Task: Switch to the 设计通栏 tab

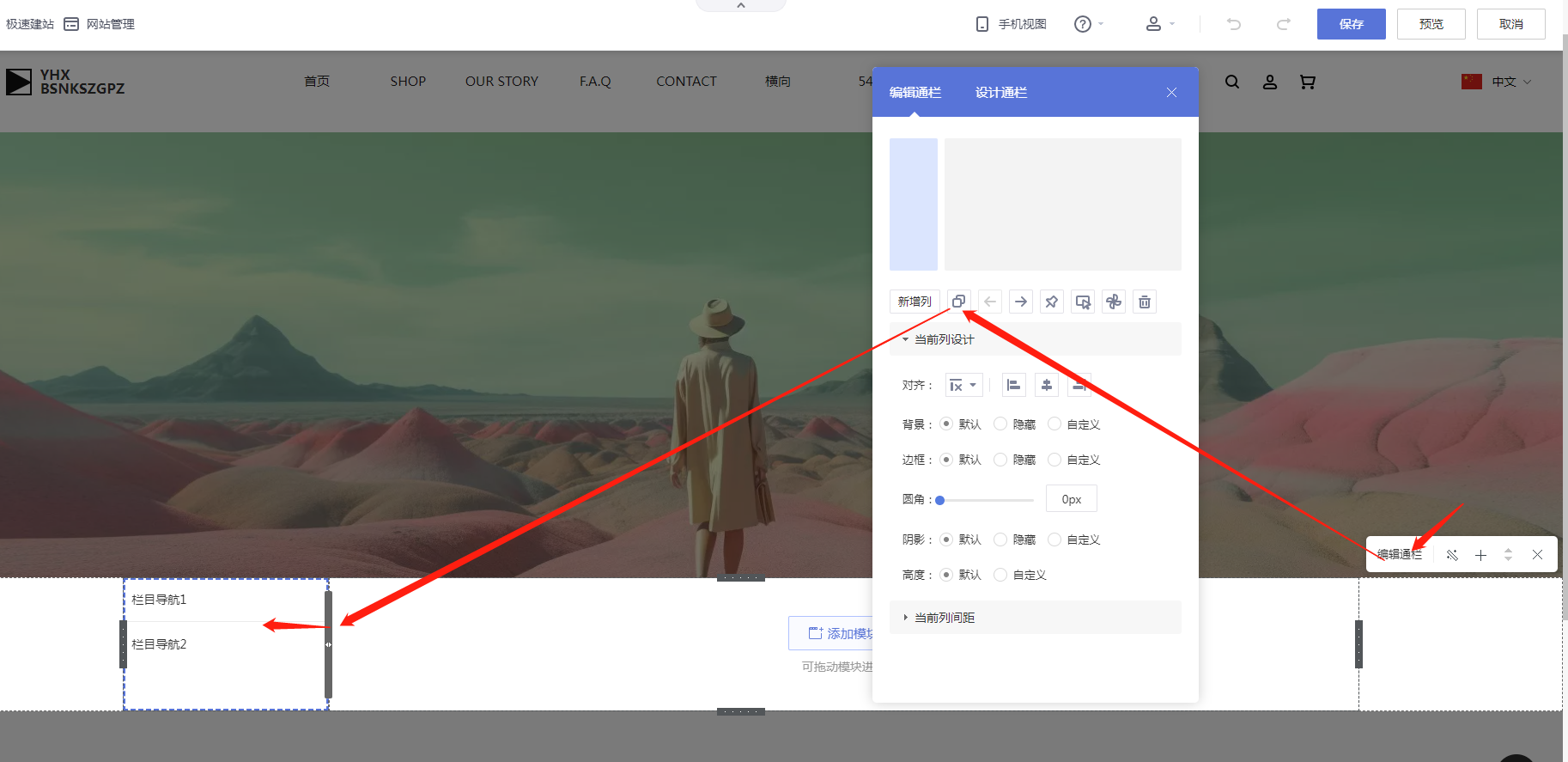Action: click(1000, 93)
